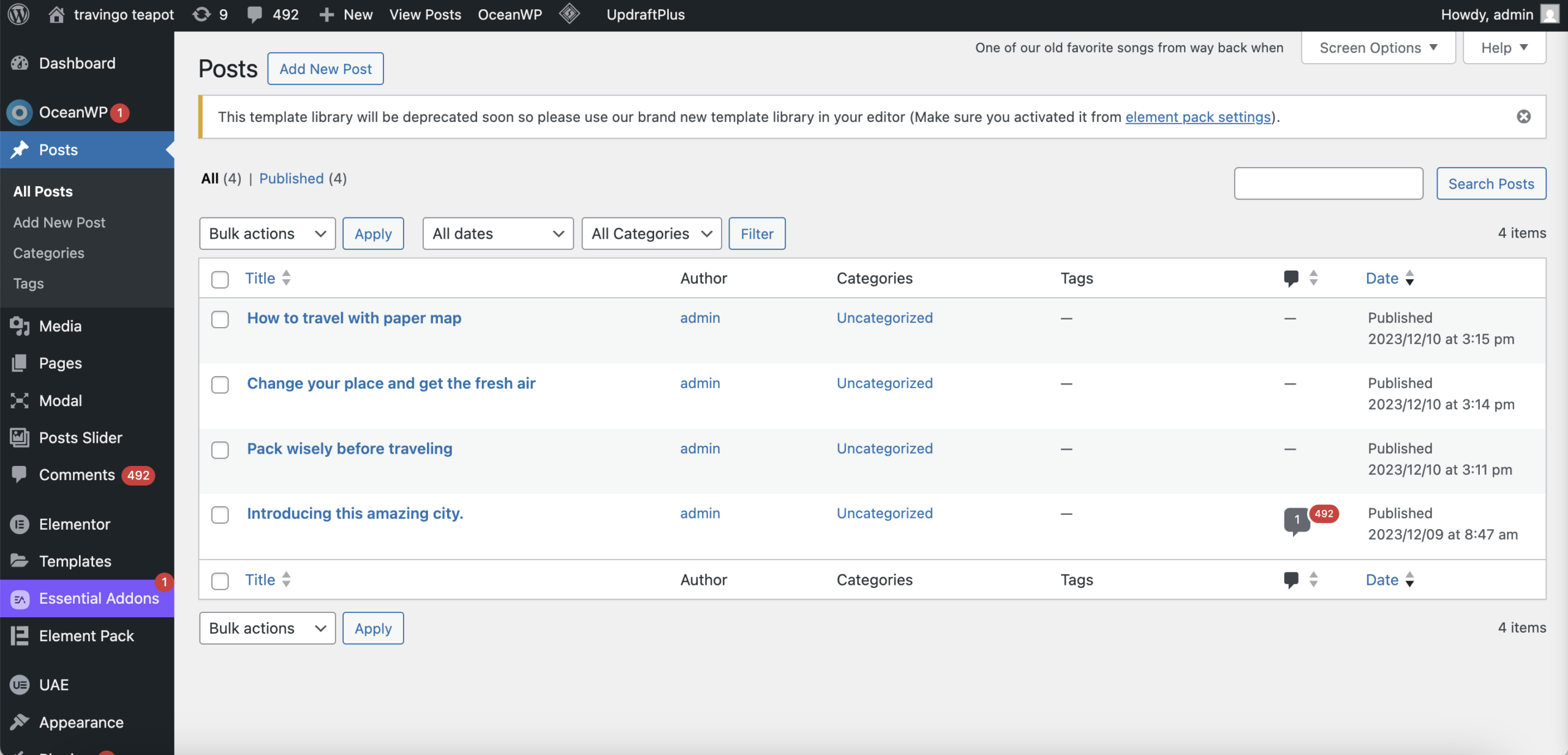Click the OceanWP sidebar logo icon
This screenshot has height=755, width=1568.
coord(20,112)
